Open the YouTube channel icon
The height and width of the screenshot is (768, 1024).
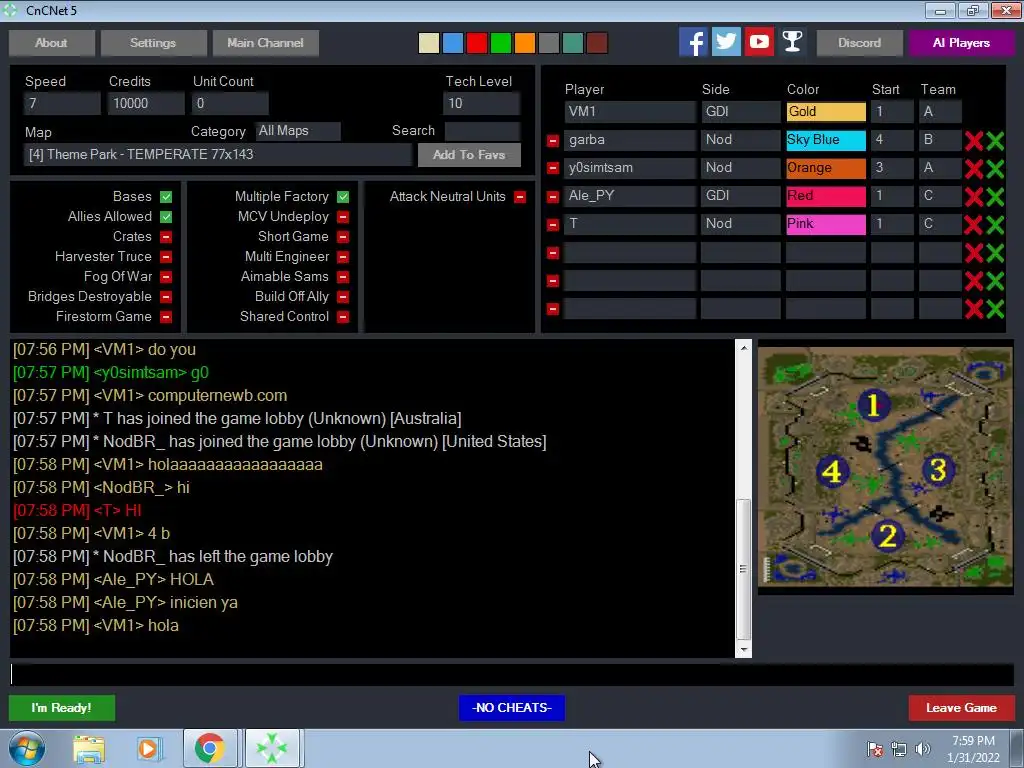[759, 42]
